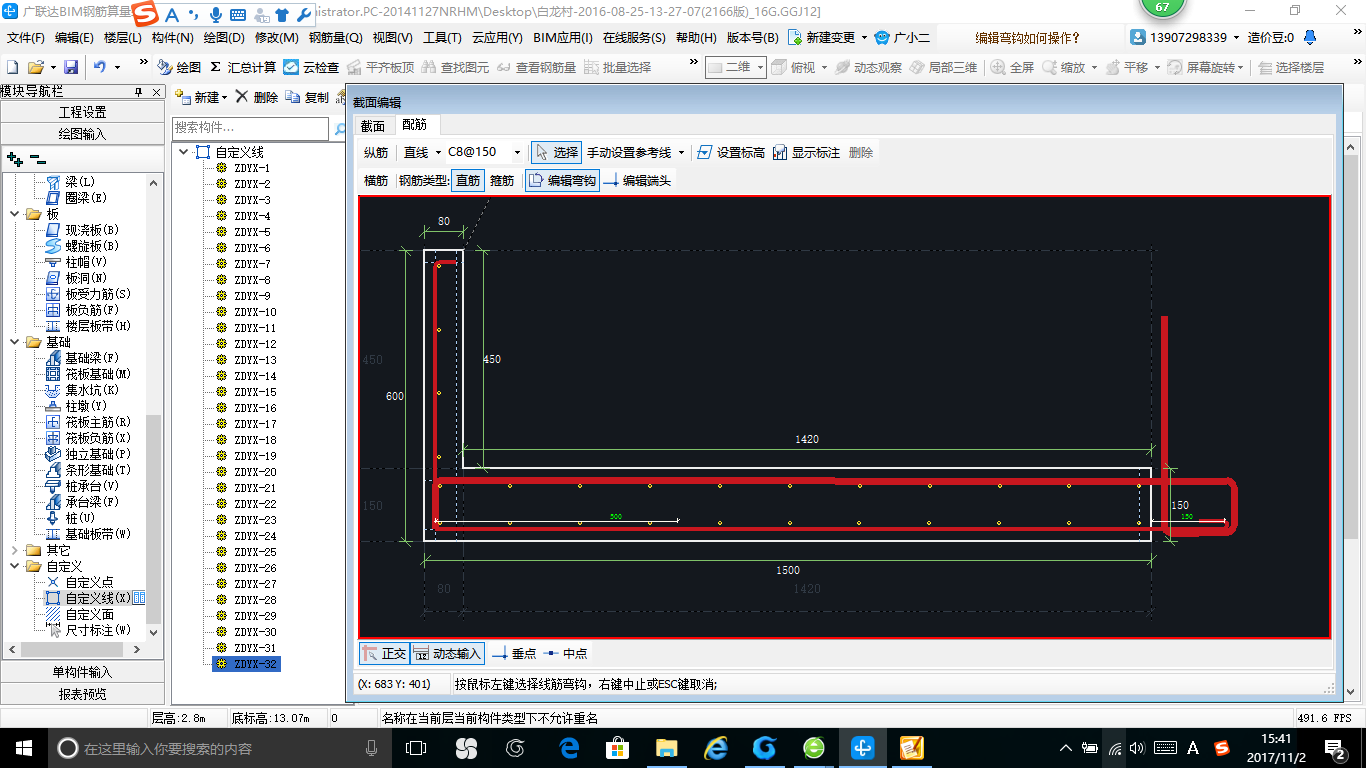Click the new file icon in toolbar
This screenshot has height=768, width=1366.
pos(12,67)
